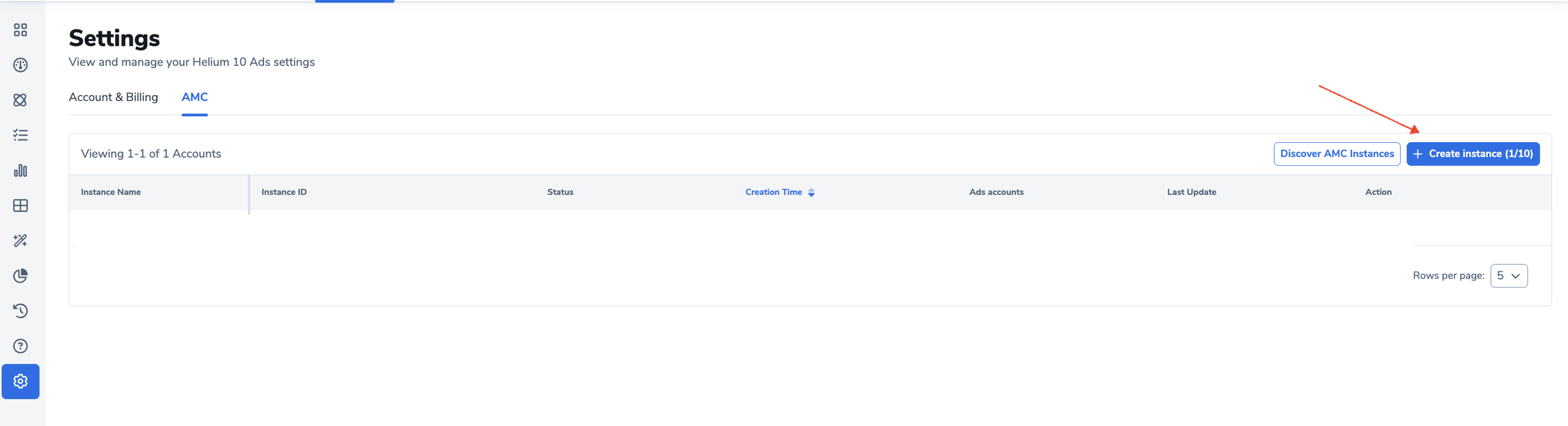This screenshot has width=1568, height=426.
Task: Click the checklist icon in sidebar
Action: click(20, 135)
